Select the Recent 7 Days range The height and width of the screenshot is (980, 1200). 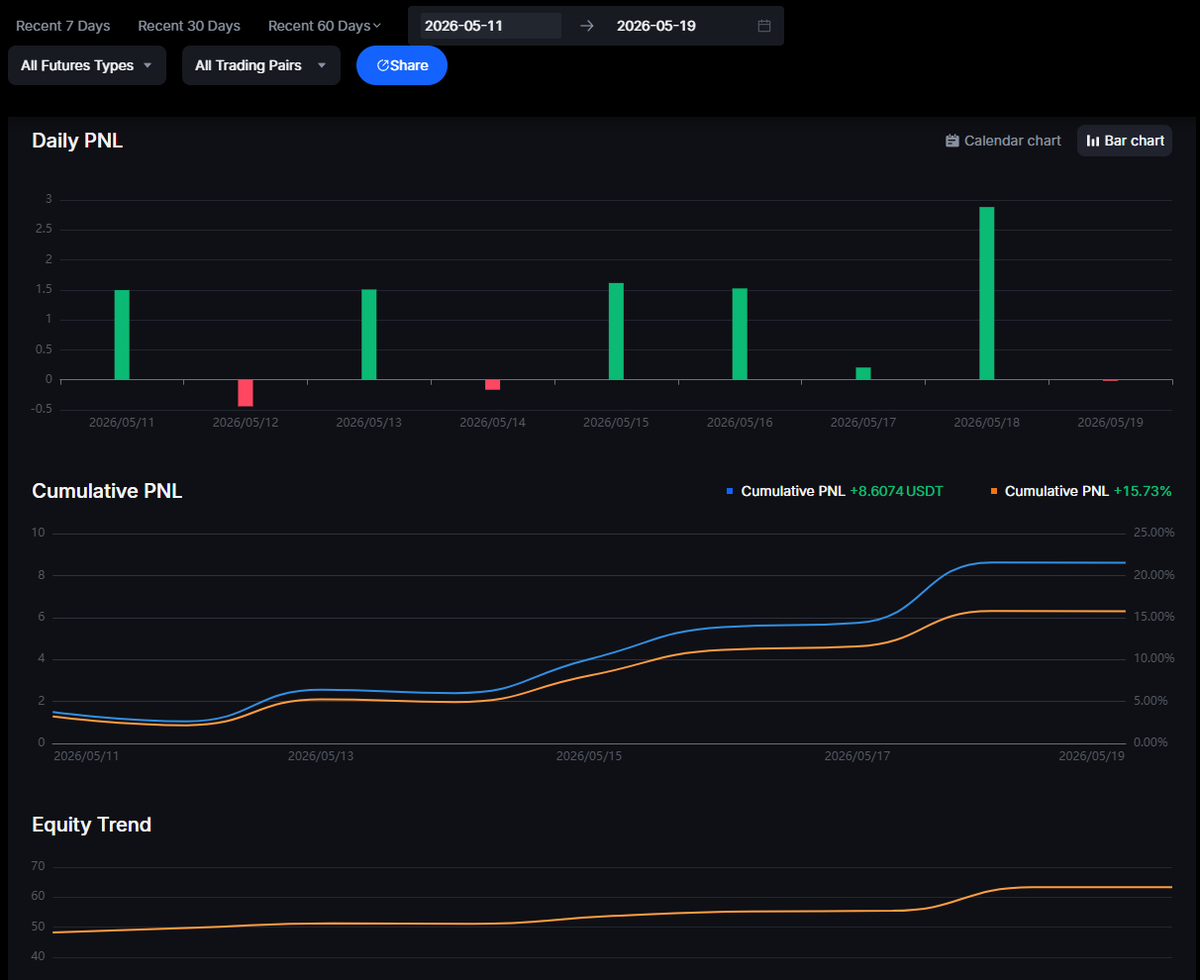63,26
